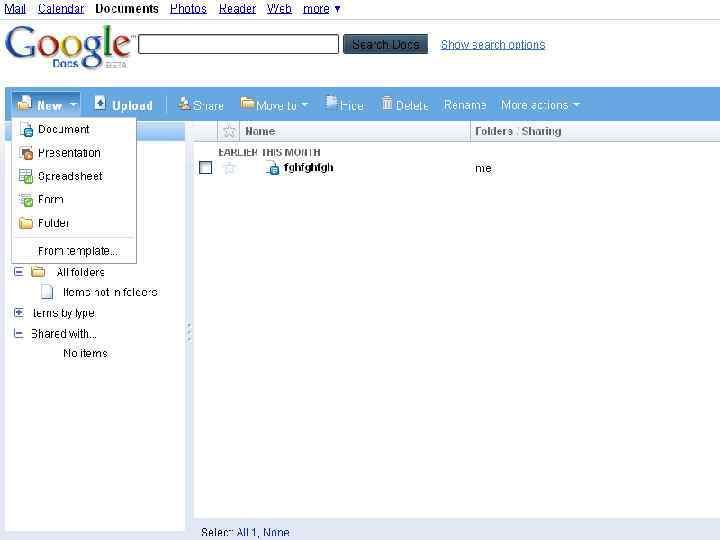Screen dimensions: 720x540
Task: Click the document icon beside fghfghfgh
Action: click(x=273, y=169)
